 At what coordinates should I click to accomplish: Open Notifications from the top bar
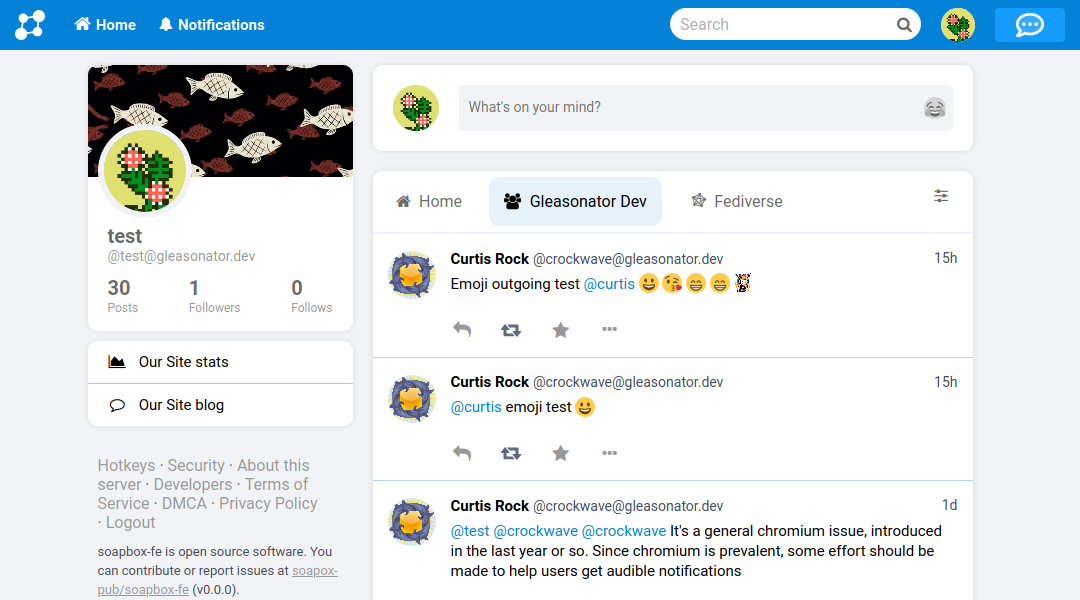[211, 25]
